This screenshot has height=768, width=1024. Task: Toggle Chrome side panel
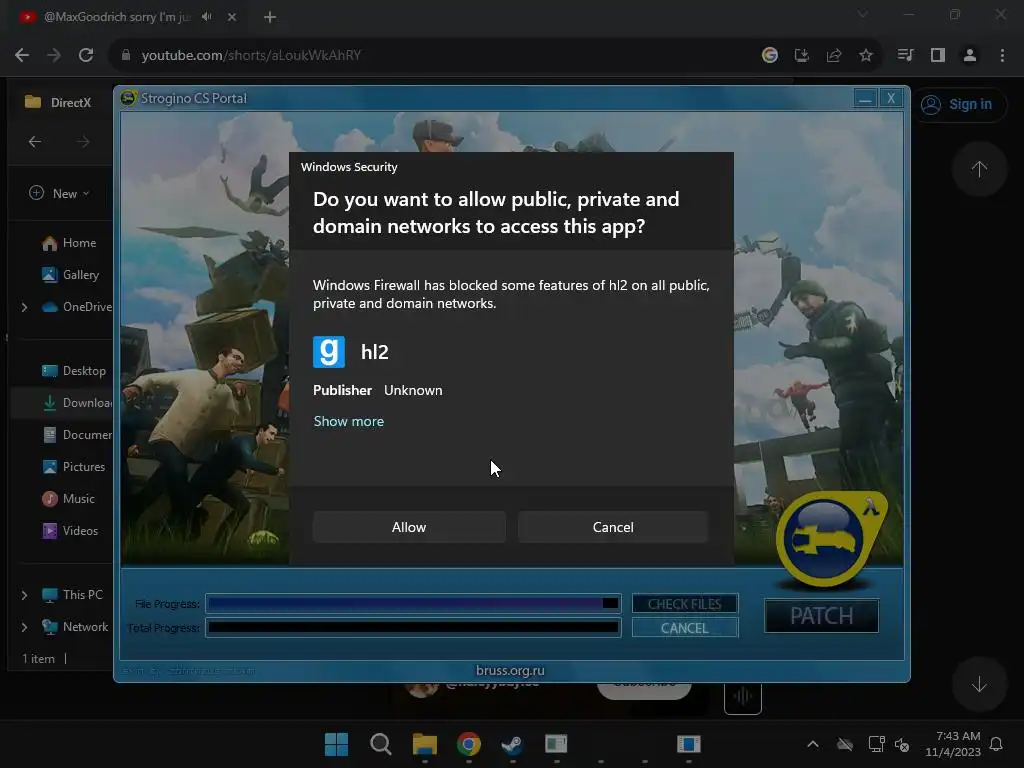pos(938,56)
